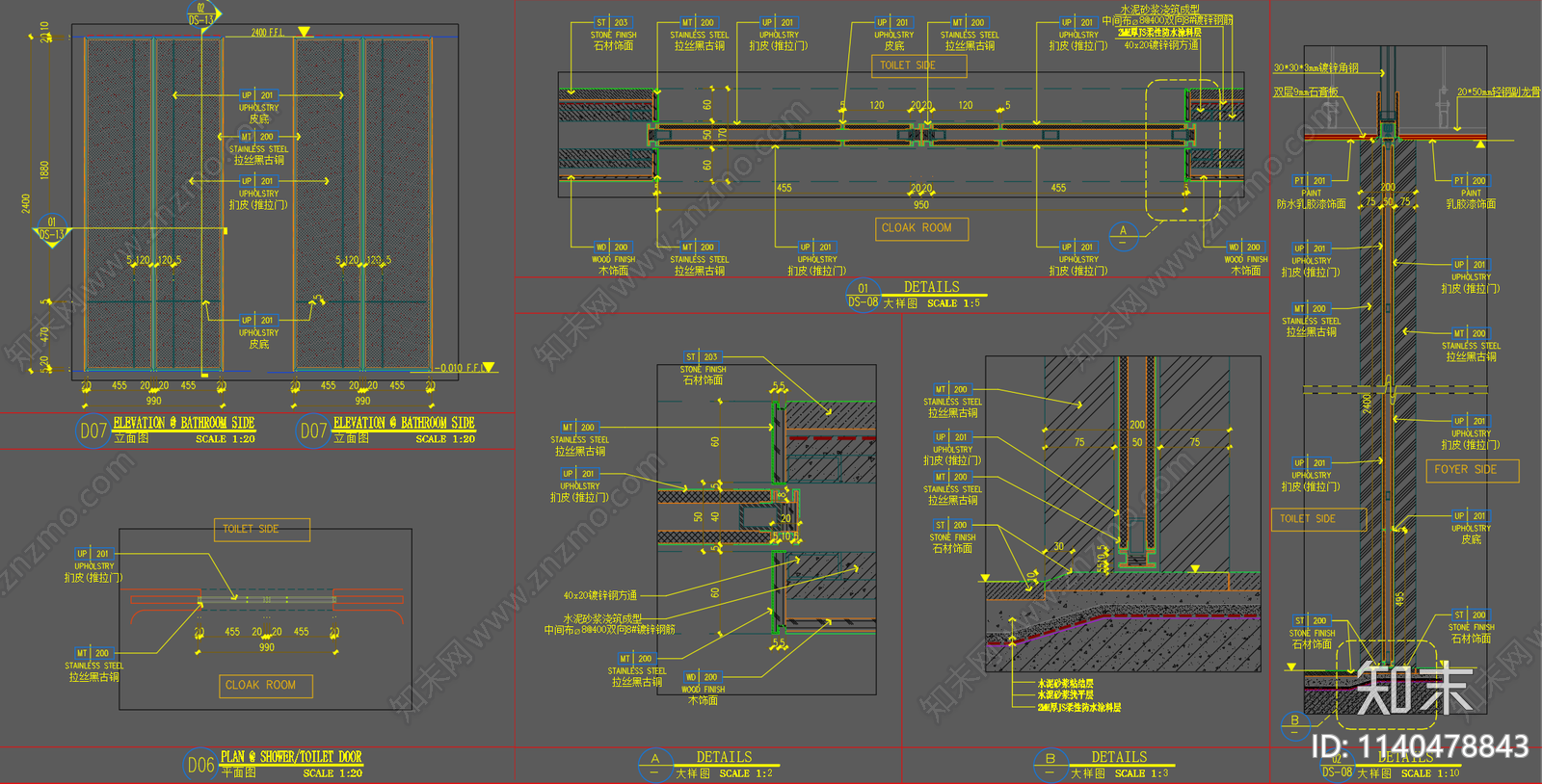
Task: Click the 40x20镀锌钢方通 note in detail A
Action: tap(600, 596)
